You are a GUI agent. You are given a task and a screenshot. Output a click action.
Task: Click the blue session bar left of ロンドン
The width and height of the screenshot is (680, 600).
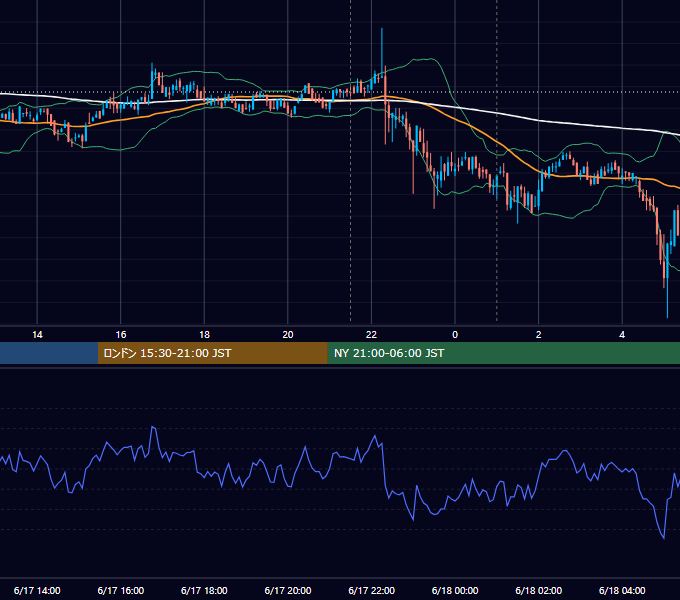(x=49, y=353)
